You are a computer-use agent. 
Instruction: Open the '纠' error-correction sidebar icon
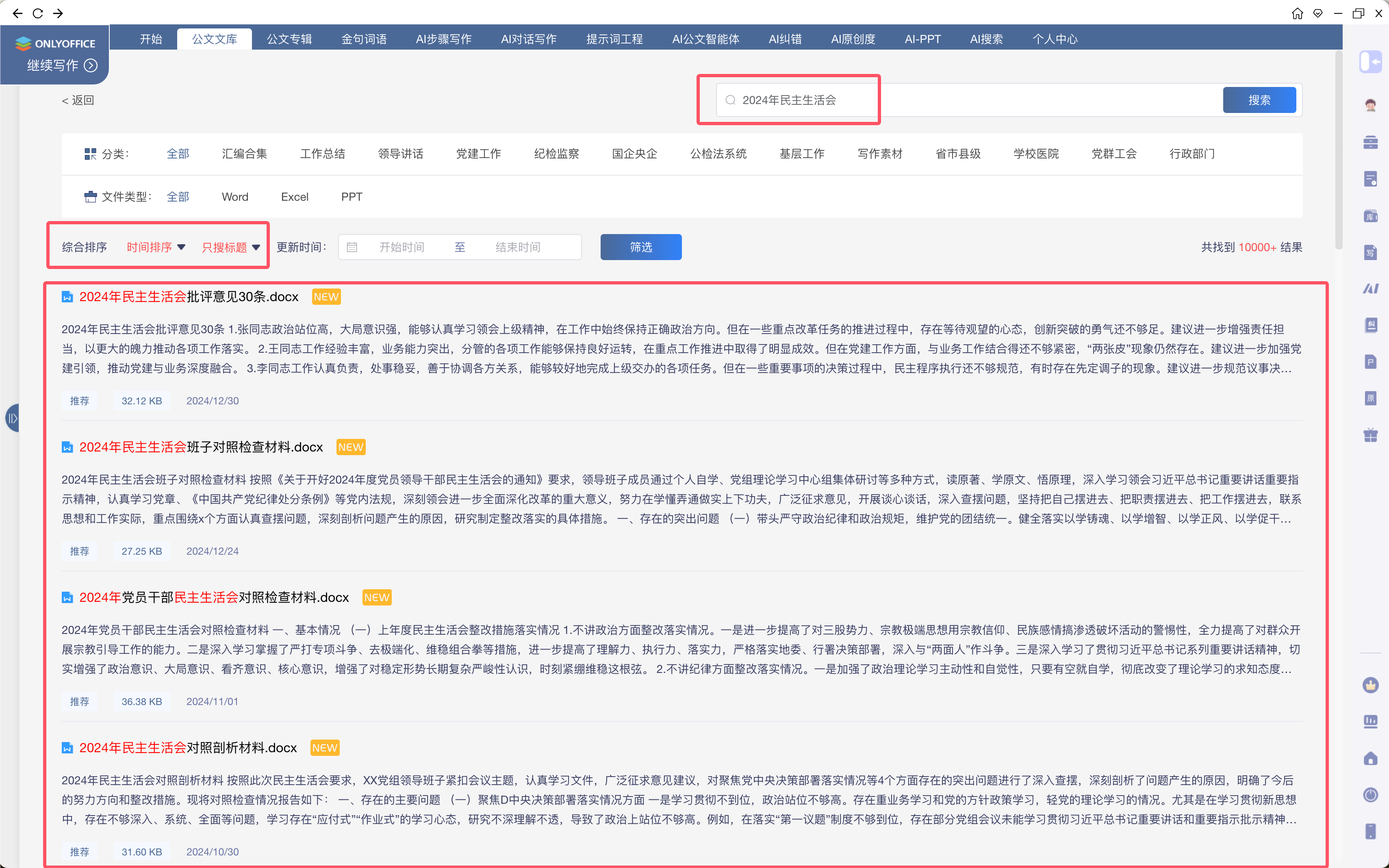(x=1371, y=325)
